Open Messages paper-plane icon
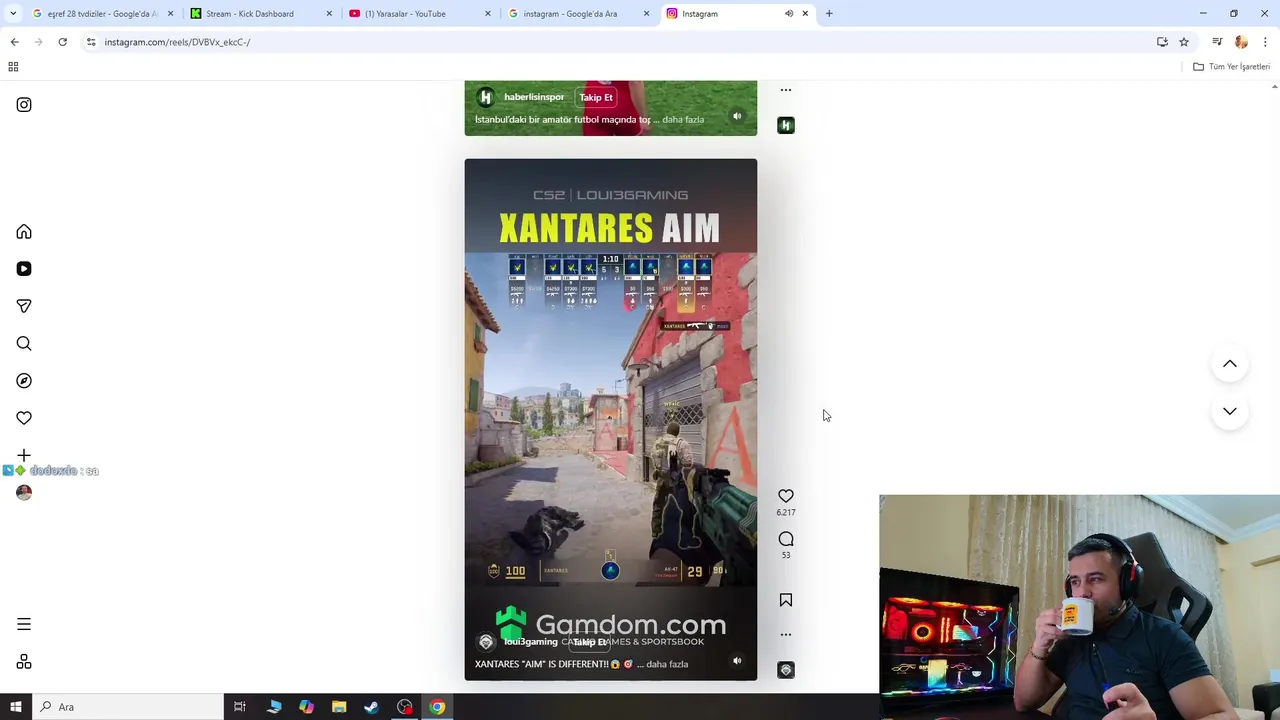Screen dimensions: 1280x720 [x=24, y=306]
